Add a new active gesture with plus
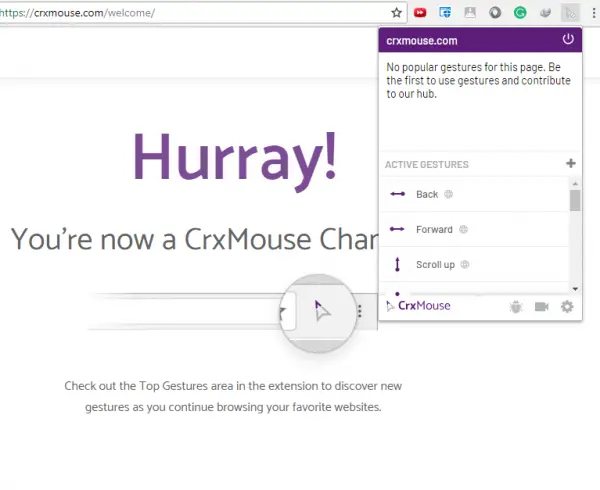 [x=571, y=163]
